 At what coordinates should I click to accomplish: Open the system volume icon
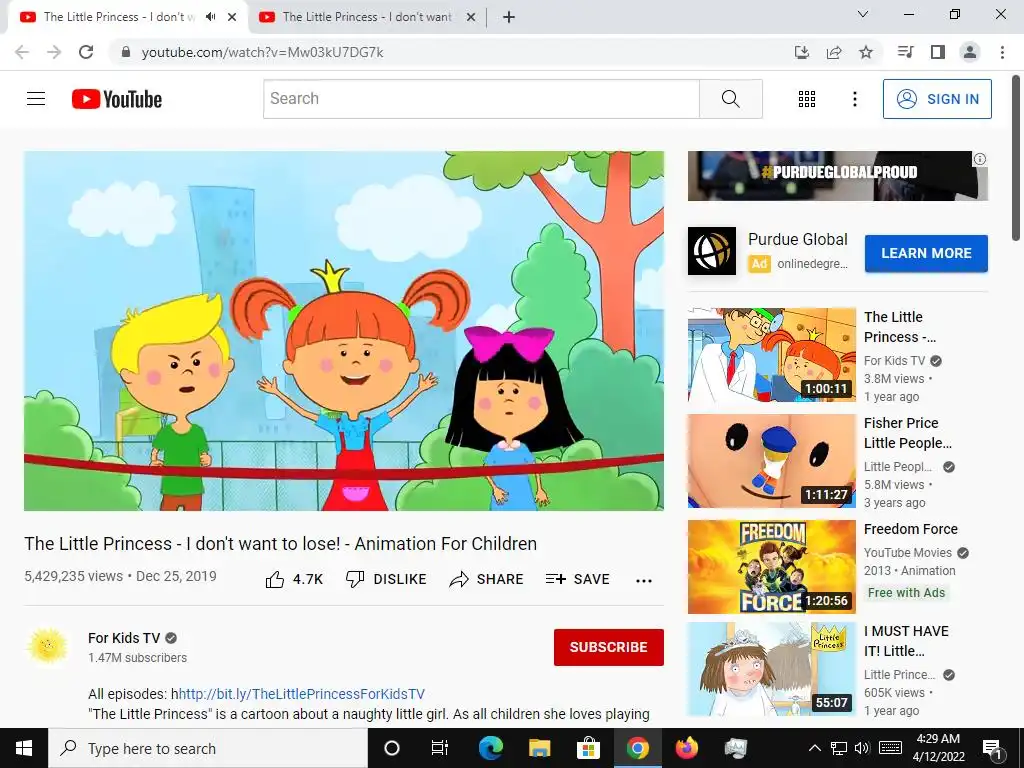[862, 748]
